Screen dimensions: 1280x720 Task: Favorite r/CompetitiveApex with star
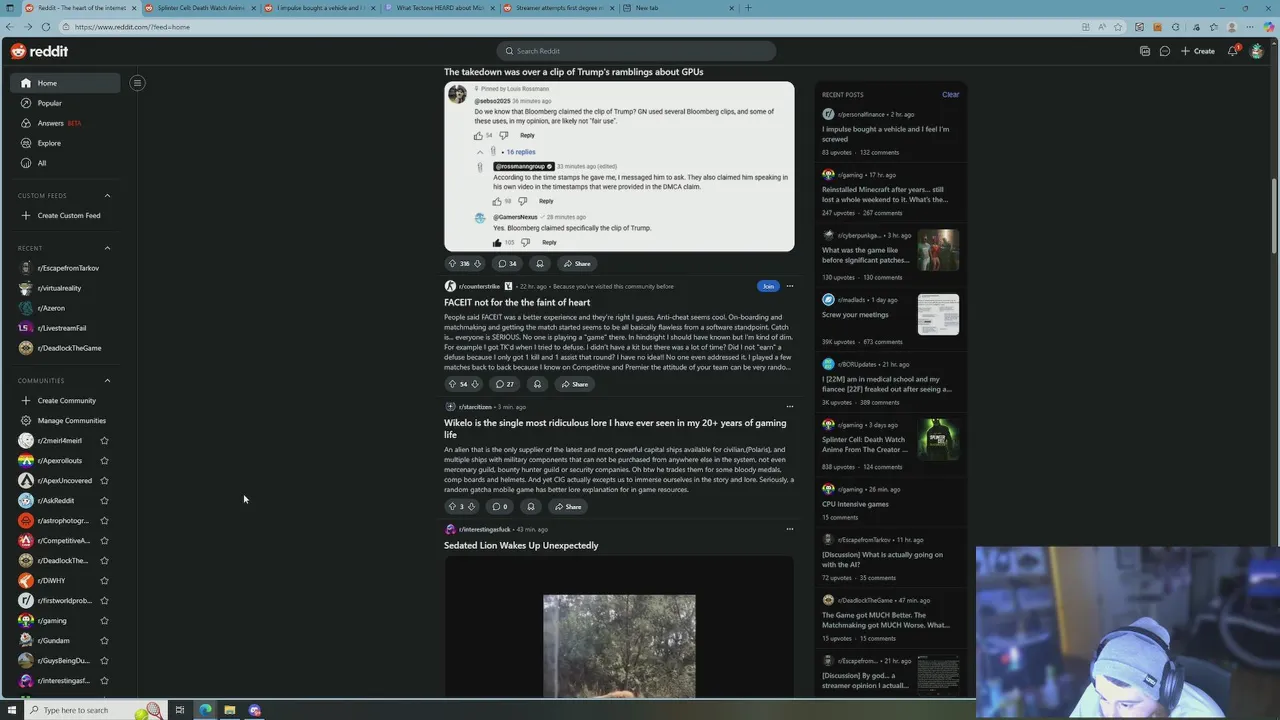[x=104, y=540]
